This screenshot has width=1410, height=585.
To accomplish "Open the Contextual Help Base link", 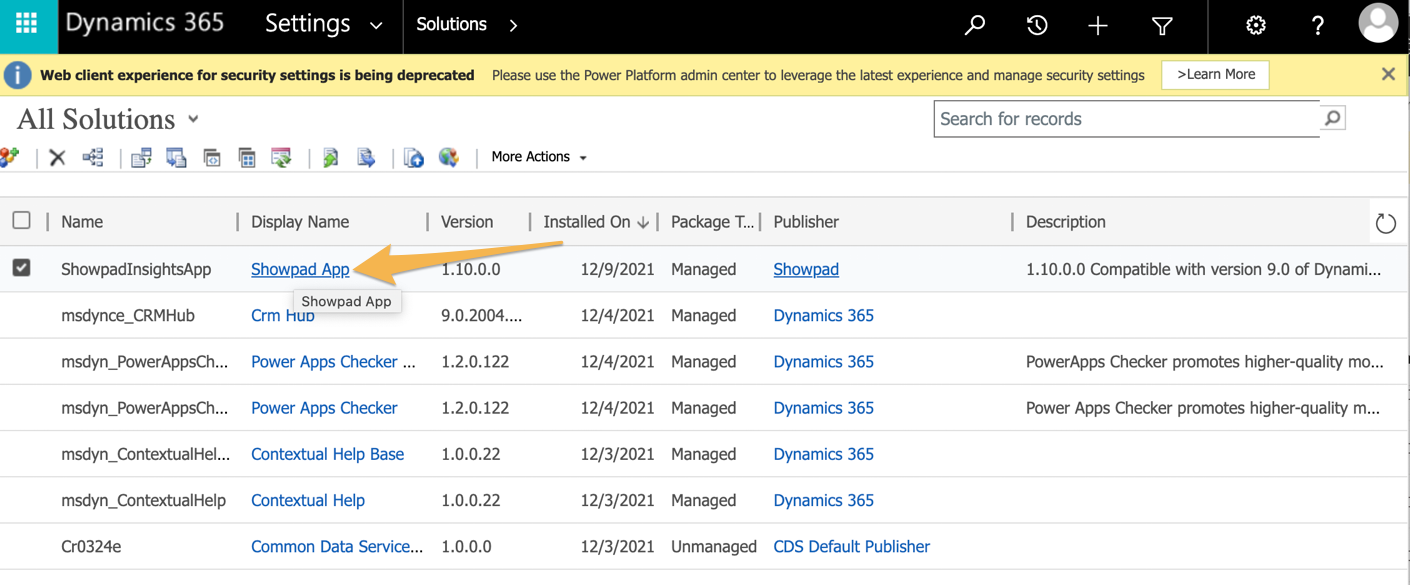I will click(327, 454).
